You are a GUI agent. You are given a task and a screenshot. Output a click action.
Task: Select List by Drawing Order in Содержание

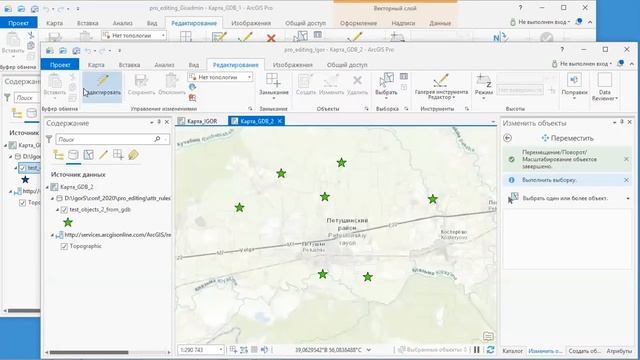58,155
